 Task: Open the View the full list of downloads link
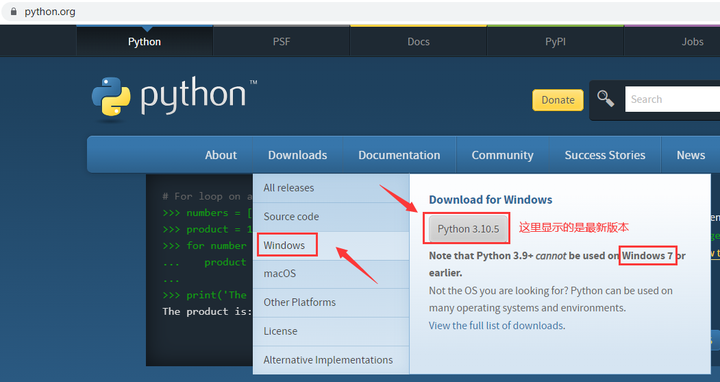(496, 326)
